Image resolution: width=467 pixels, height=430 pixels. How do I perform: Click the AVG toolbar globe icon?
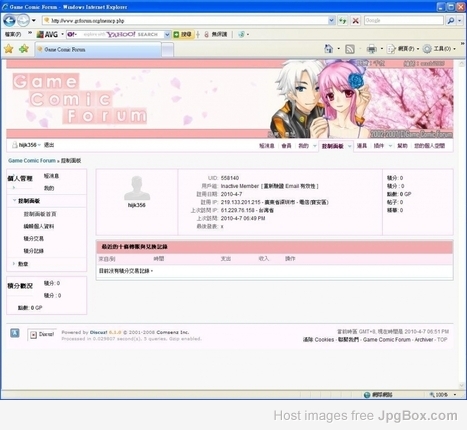click(241, 34)
